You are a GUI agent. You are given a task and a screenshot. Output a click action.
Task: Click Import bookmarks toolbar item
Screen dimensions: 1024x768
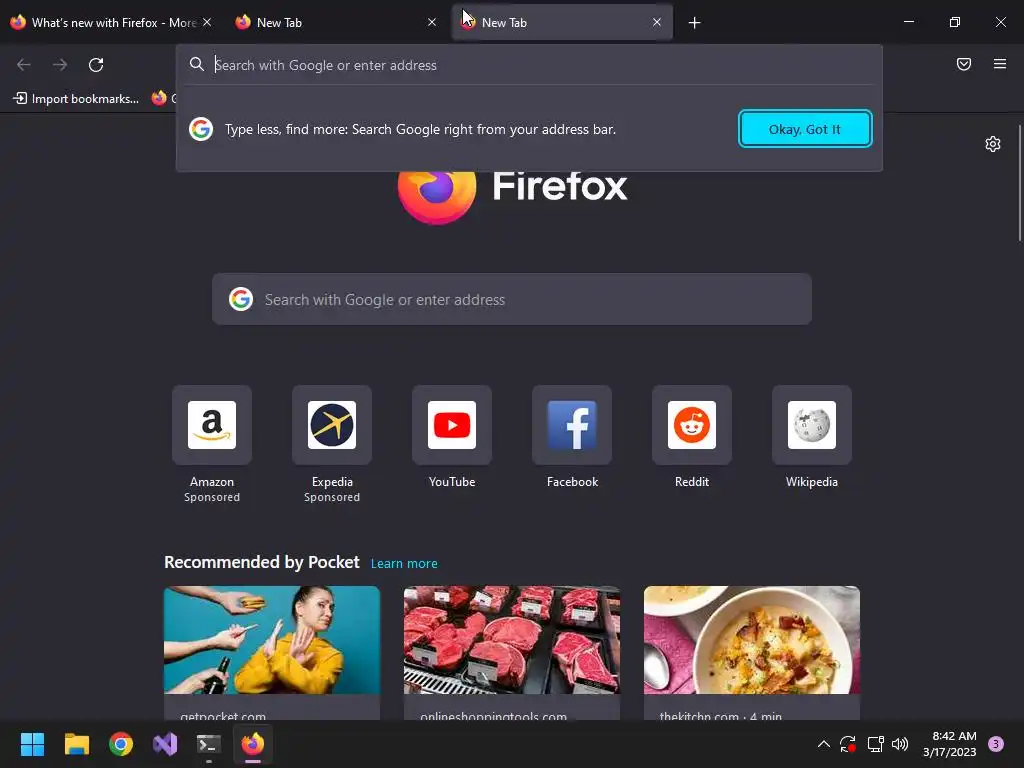pos(76,99)
